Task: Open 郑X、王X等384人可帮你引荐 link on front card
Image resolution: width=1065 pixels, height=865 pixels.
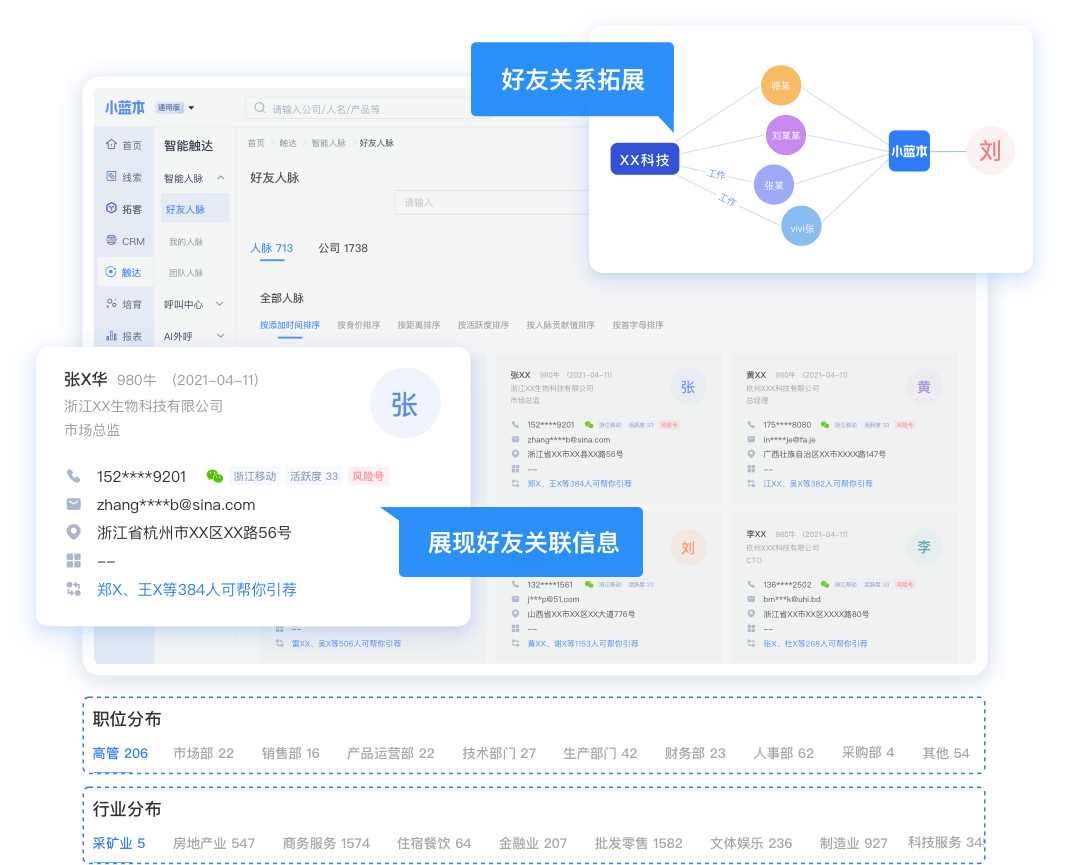Action: click(x=197, y=589)
